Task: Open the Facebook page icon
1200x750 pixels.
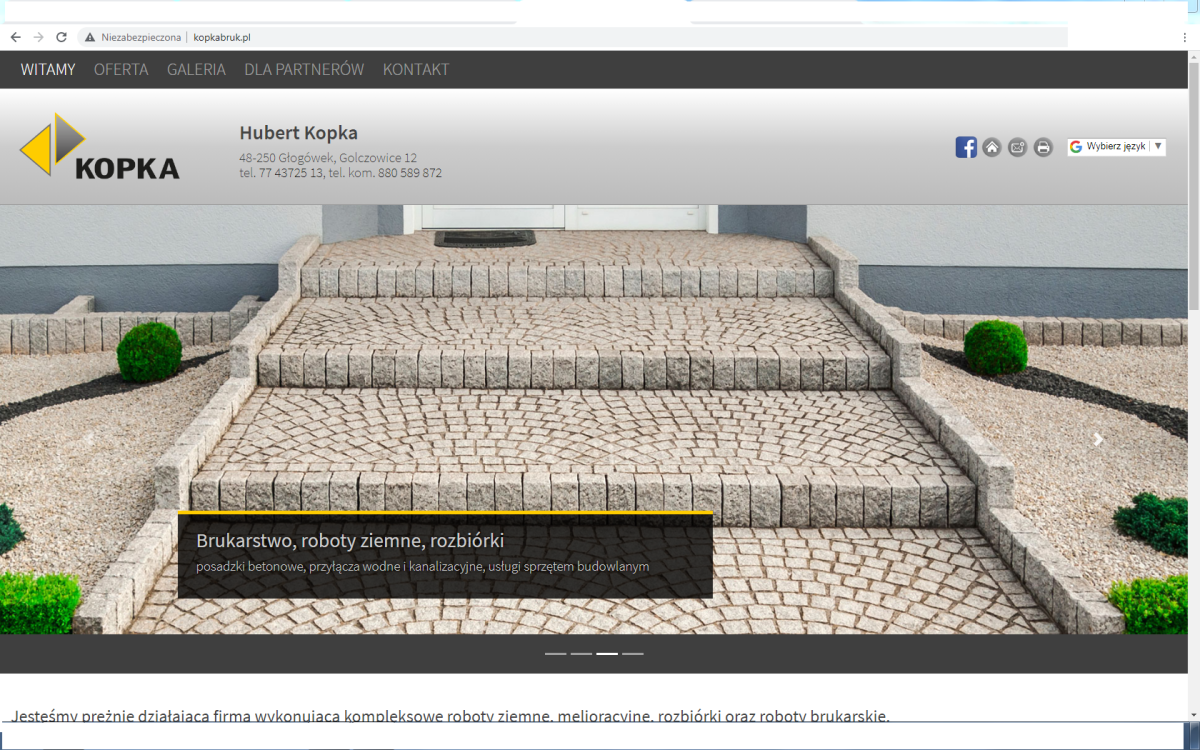Action: (x=966, y=147)
